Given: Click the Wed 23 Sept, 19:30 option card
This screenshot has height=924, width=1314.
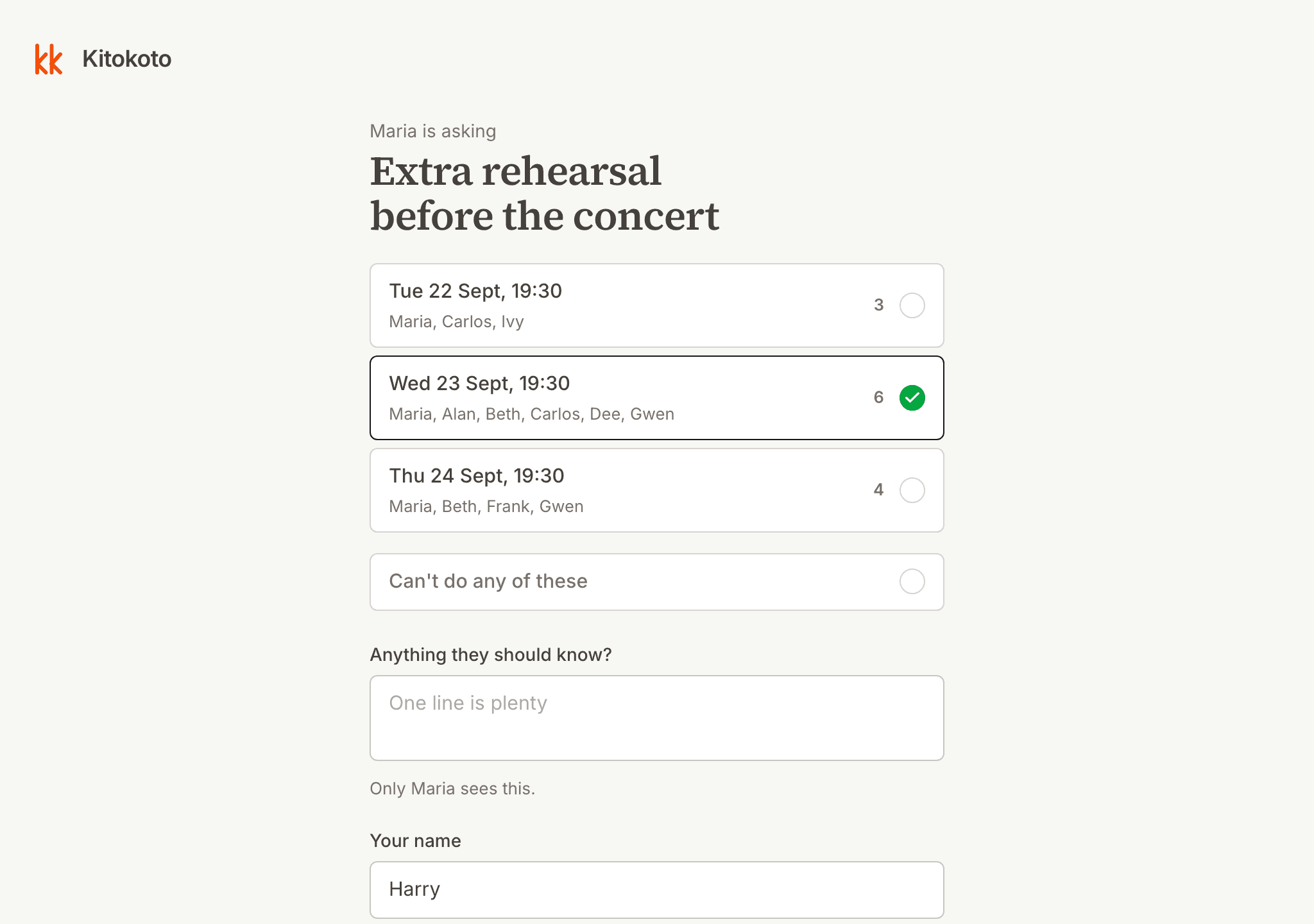Looking at the screenshot, I should [x=656, y=398].
